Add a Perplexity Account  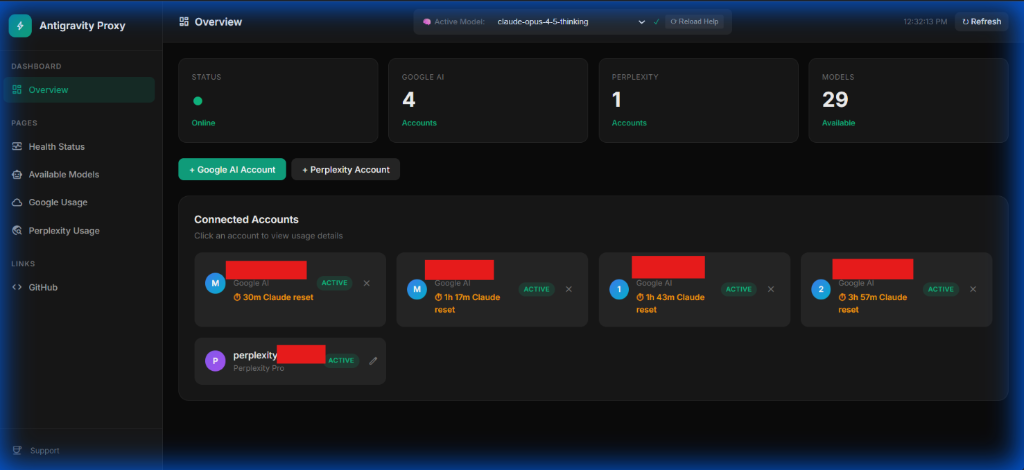click(x=345, y=169)
